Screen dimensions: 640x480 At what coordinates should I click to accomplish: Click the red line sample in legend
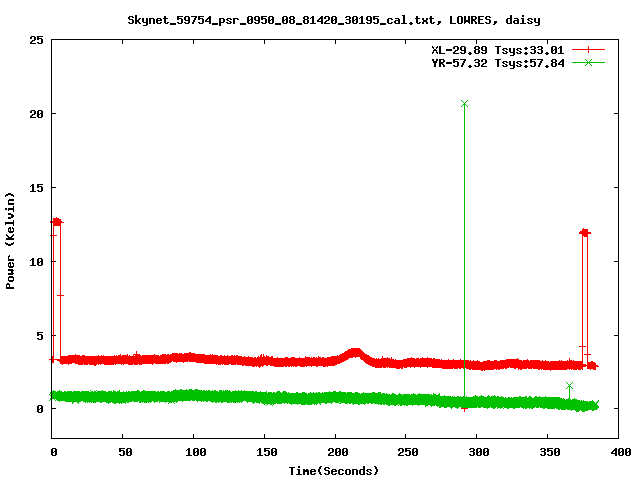tap(588, 50)
